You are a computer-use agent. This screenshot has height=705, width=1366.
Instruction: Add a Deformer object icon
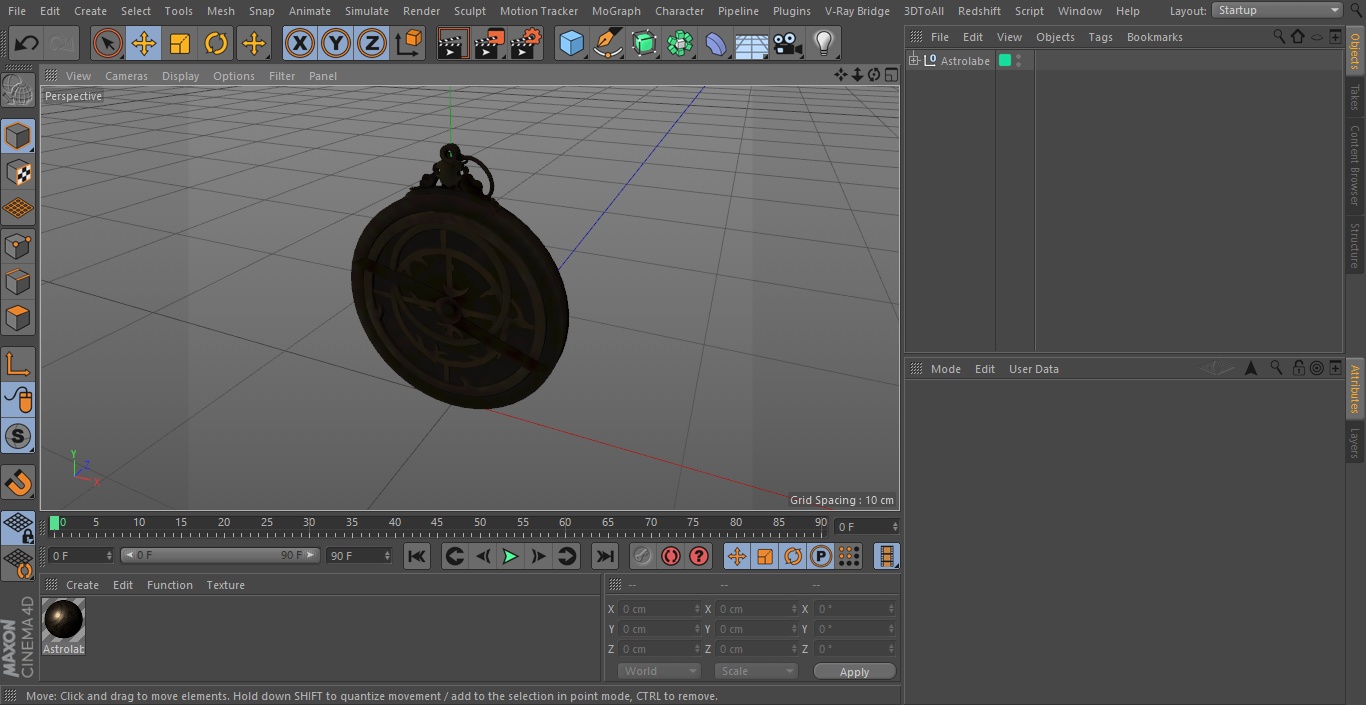pos(716,43)
